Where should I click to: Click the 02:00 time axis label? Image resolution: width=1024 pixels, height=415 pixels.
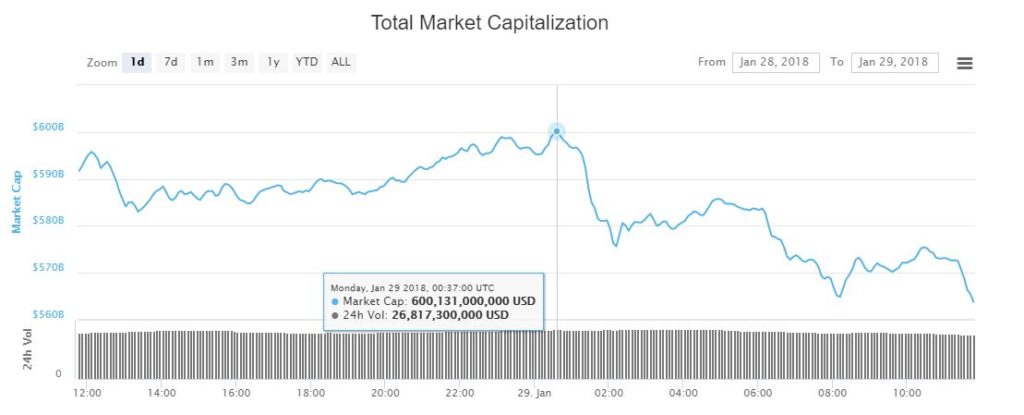point(609,393)
